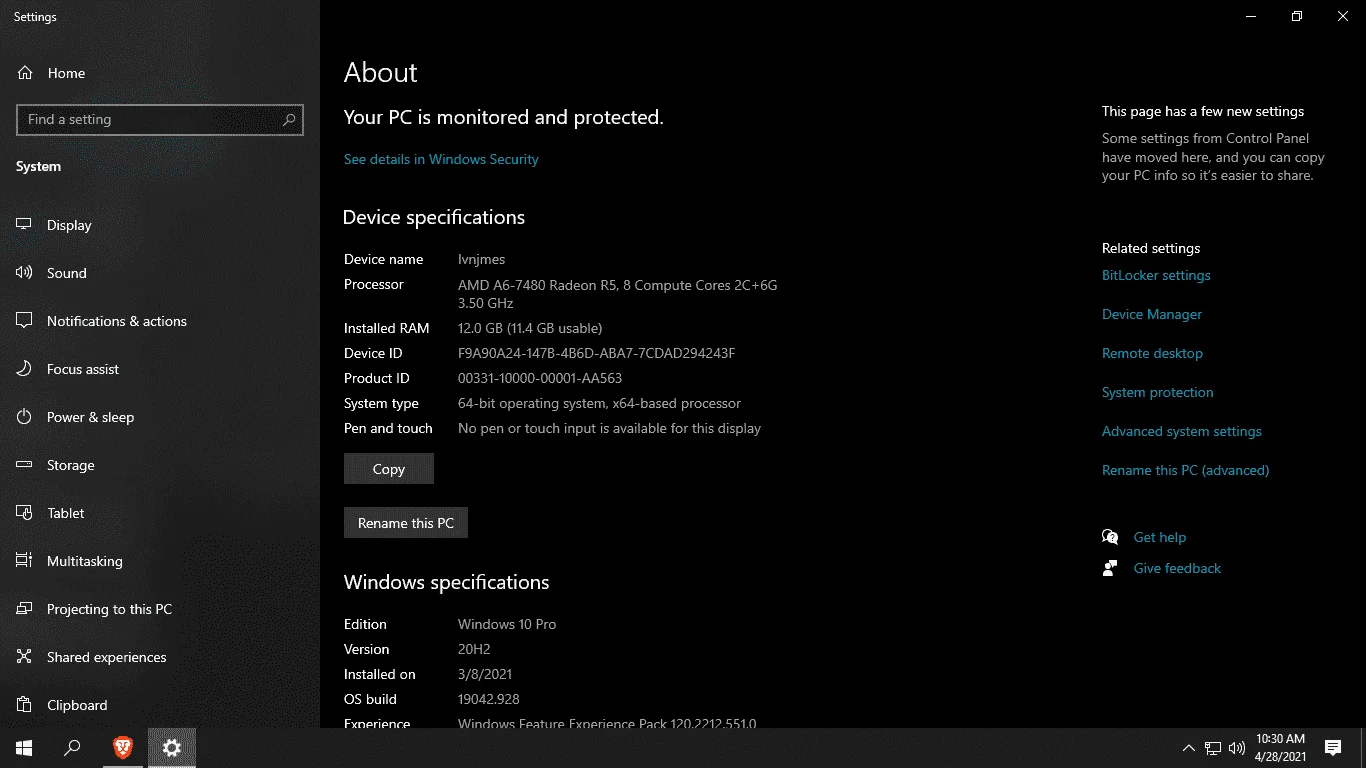The height and width of the screenshot is (768, 1366).
Task: Click the Windows 10 Pro edition text
Action: pyautogui.click(x=507, y=624)
